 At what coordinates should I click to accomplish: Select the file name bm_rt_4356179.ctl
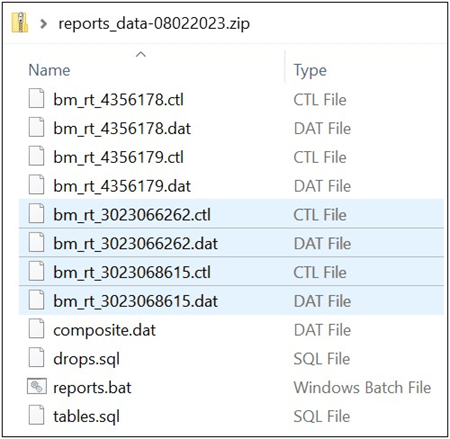pyautogui.click(x=119, y=157)
